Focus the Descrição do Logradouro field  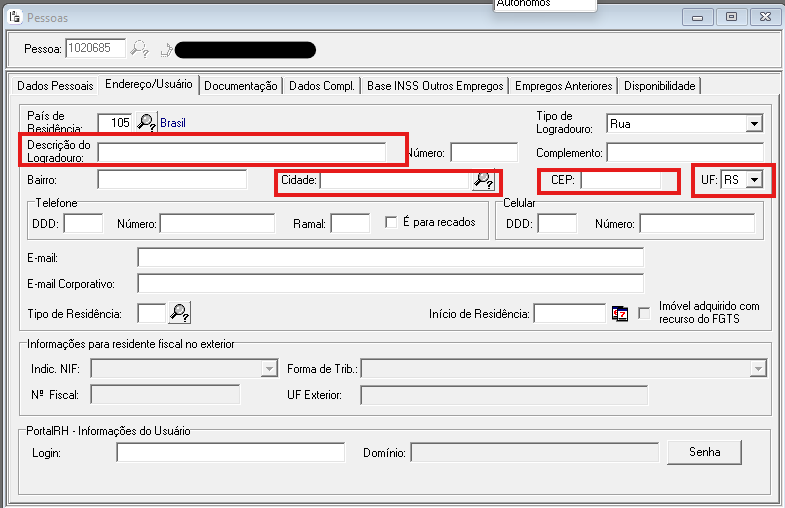click(241, 152)
